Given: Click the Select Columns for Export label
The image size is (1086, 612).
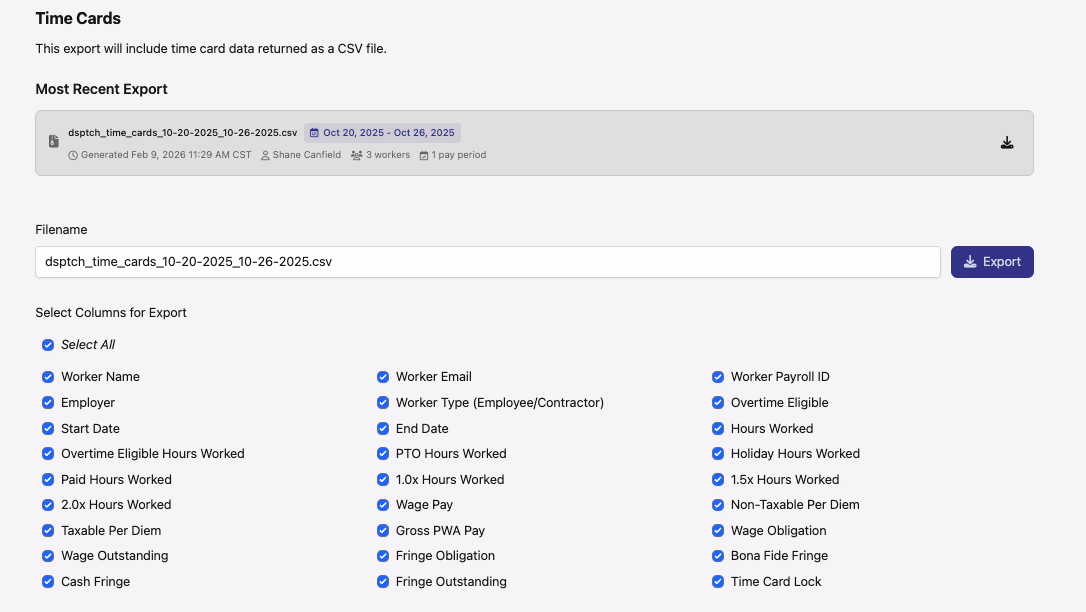Looking at the screenshot, I should (x=111, y=313).
